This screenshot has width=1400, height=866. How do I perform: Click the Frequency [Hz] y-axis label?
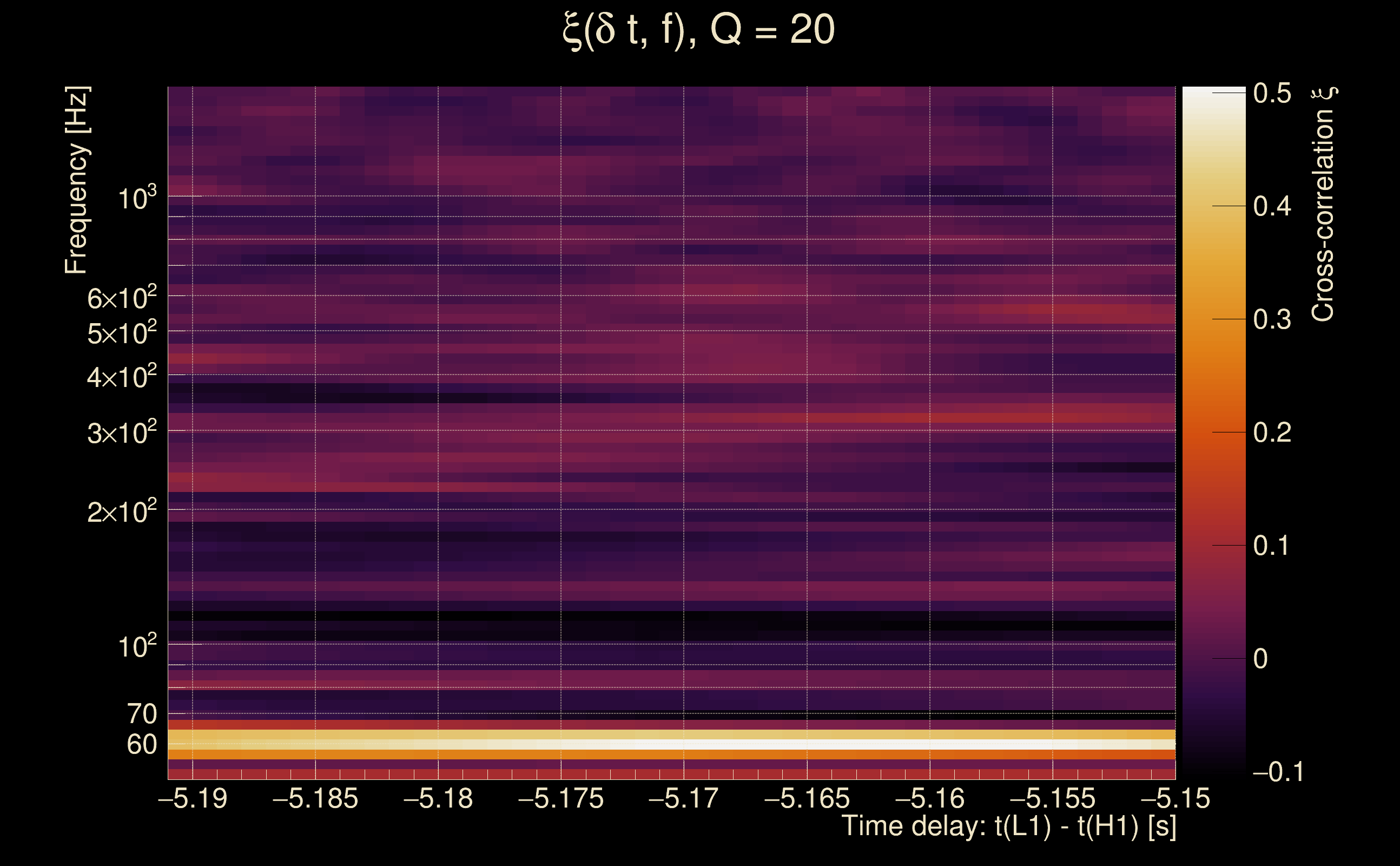(77, 180)
